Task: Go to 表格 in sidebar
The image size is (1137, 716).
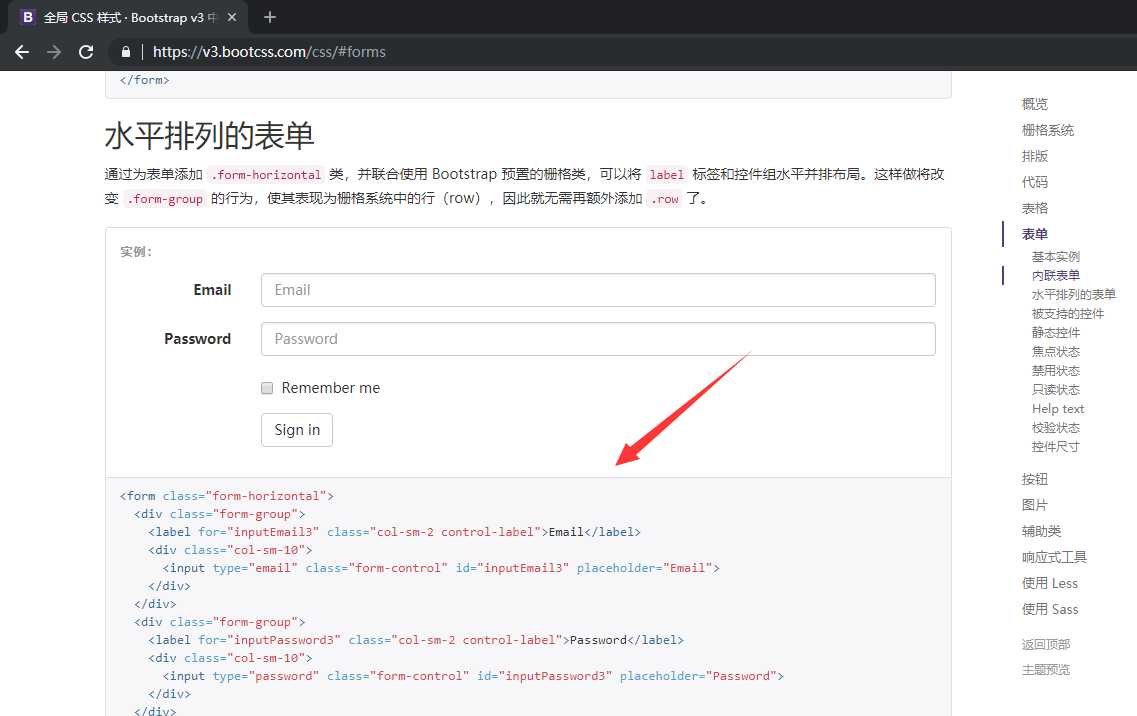Action: 1035,208
